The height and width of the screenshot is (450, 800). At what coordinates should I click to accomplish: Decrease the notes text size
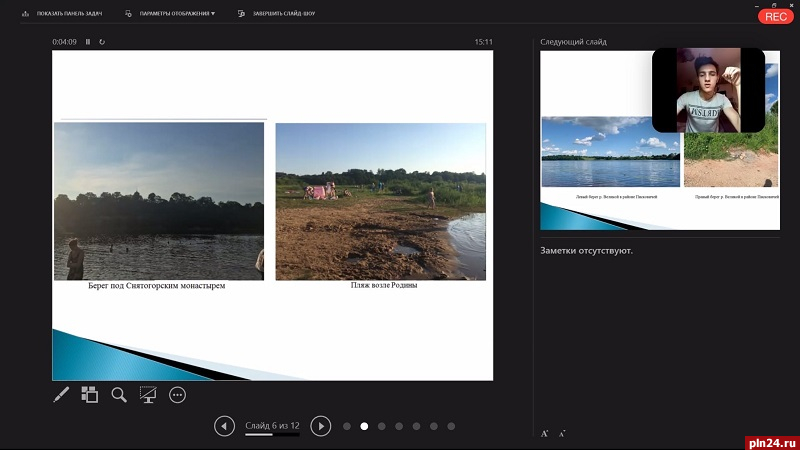562,433
